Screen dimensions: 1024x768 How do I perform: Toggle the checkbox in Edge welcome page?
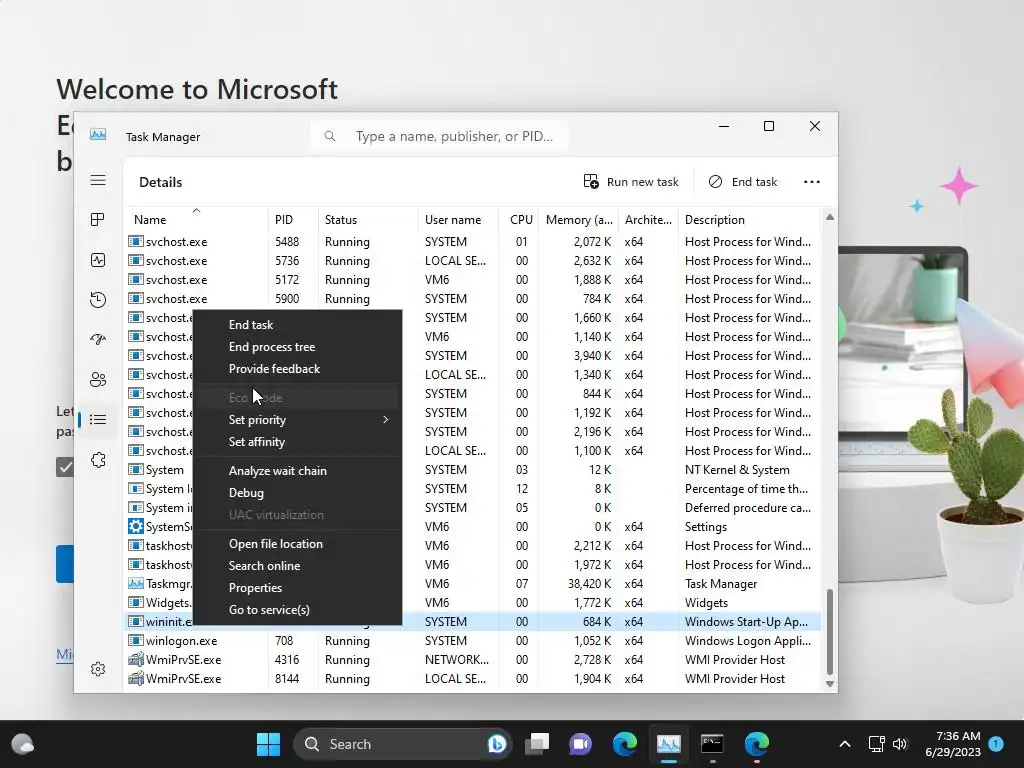click(65, 467)
